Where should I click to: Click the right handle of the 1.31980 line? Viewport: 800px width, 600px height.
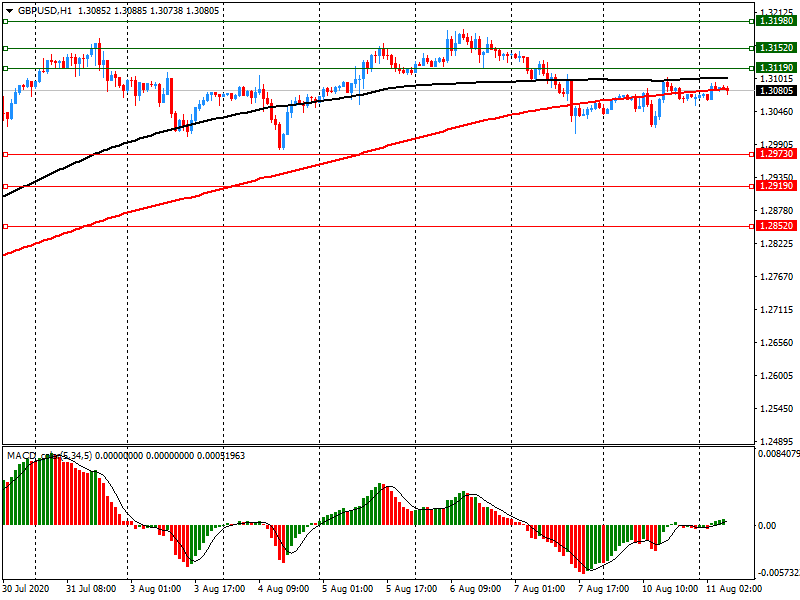[x=752, y=21]
